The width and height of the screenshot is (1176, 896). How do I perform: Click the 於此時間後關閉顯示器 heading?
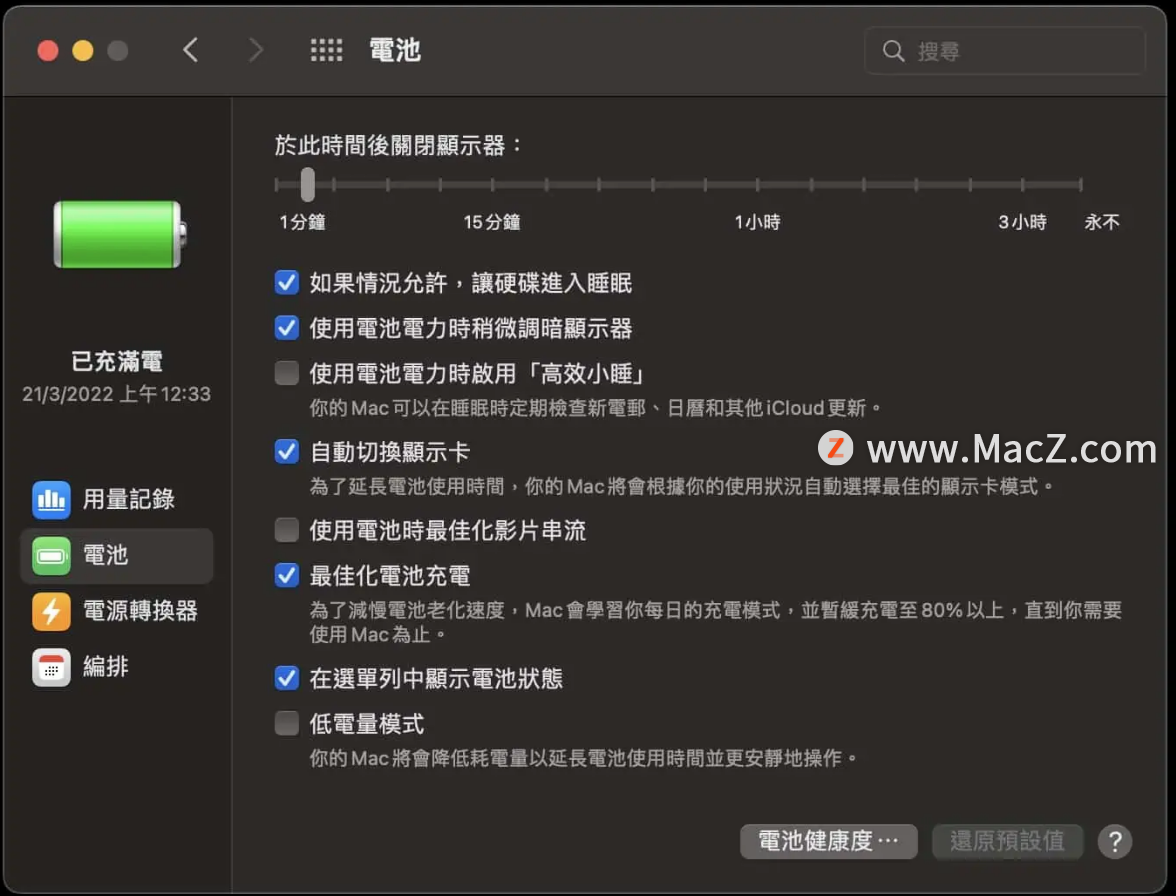[398, 145]
